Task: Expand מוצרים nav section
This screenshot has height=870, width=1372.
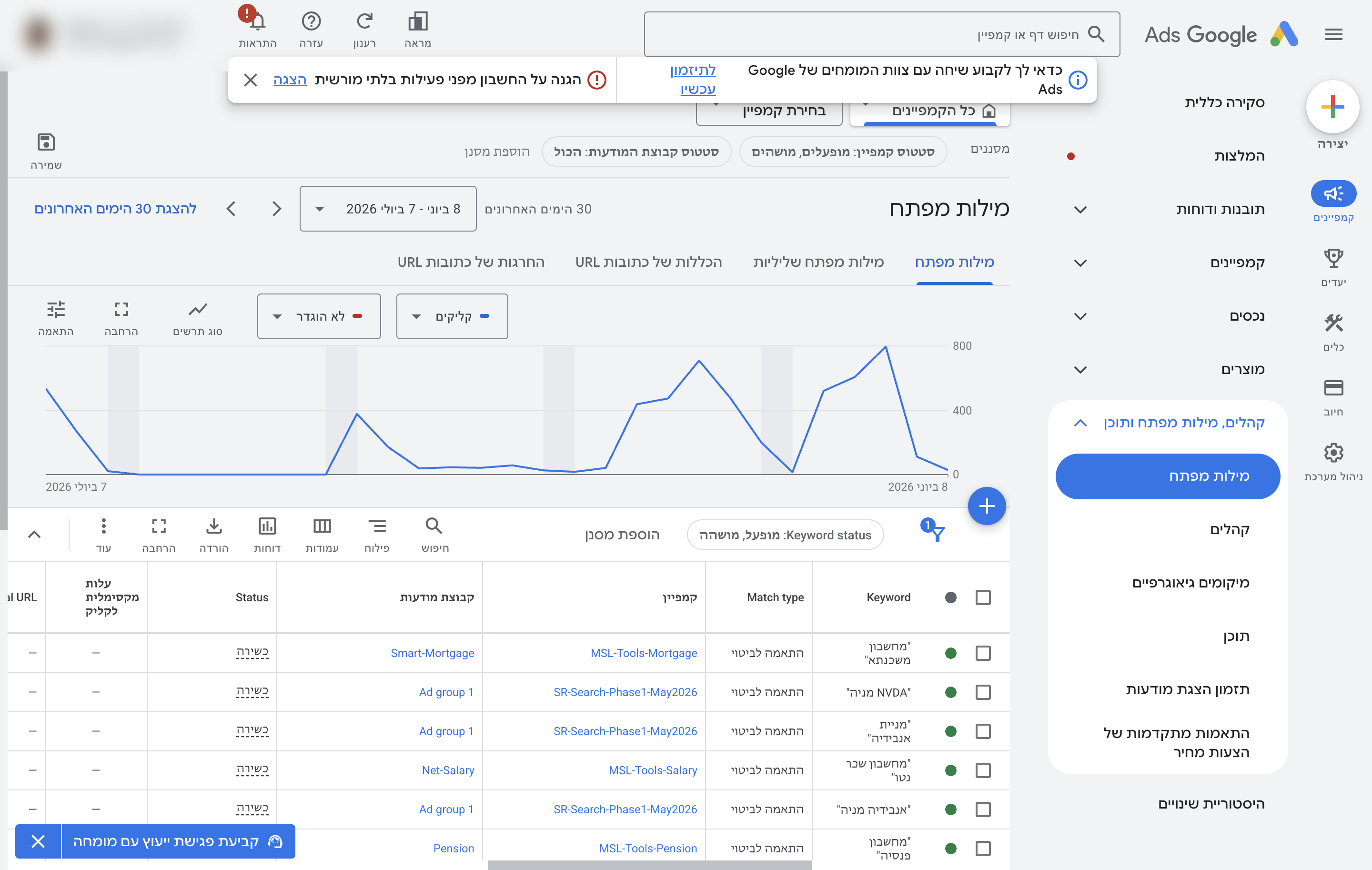Action: (1080, 369)
